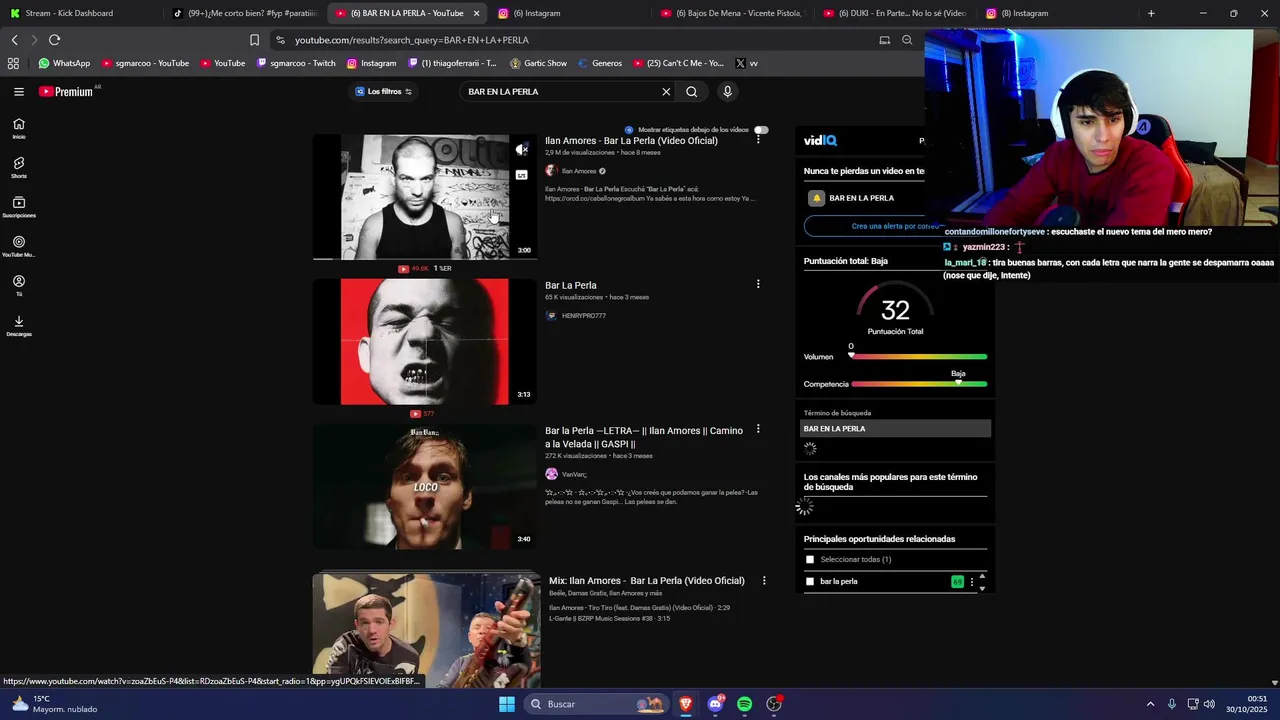Screen dimensions: 1280x720
Task: Open browser apps grid in bookmarks bar
Action: point(13,63)
